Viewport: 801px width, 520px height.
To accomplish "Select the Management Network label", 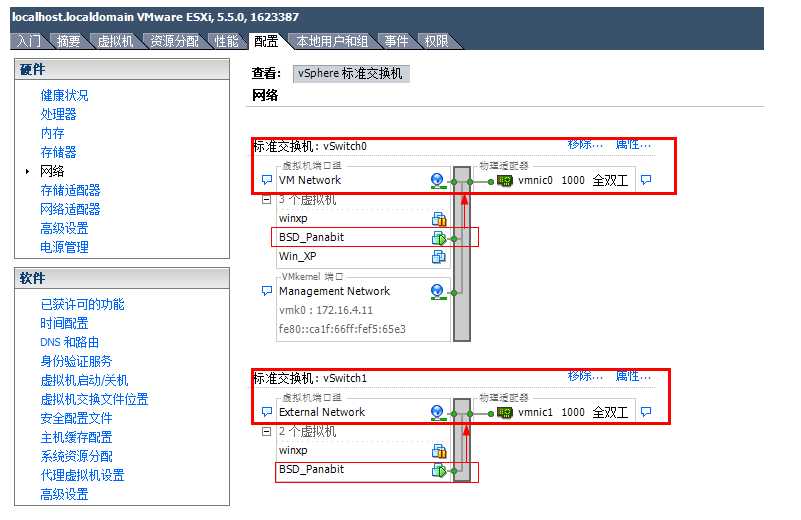I will pyautogui.click(x=334, y=291).
